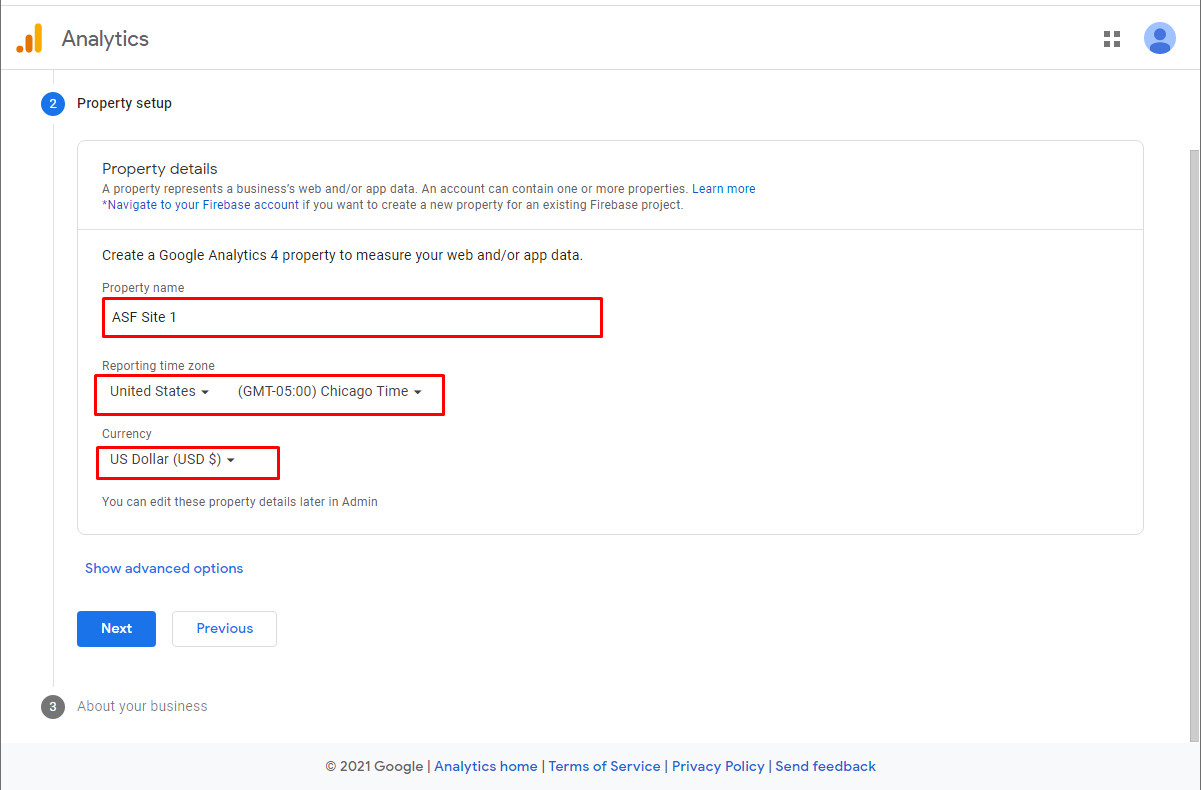Image resolution: width=1201 pixels, height=790 pixels.
Task: Open the Analytics home footer link
Action: [x=486, y=766]
